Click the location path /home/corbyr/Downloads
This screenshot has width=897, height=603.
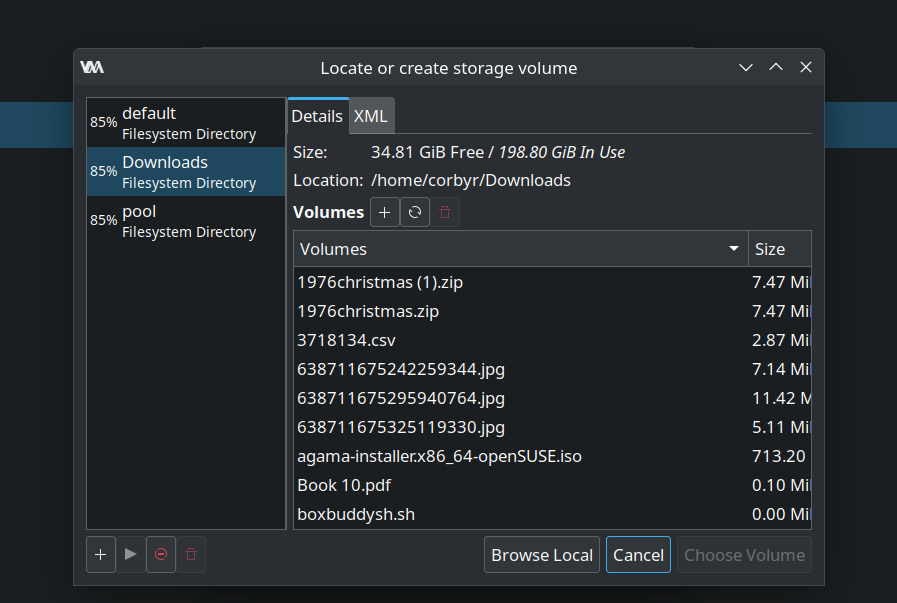tap(471, 180)
